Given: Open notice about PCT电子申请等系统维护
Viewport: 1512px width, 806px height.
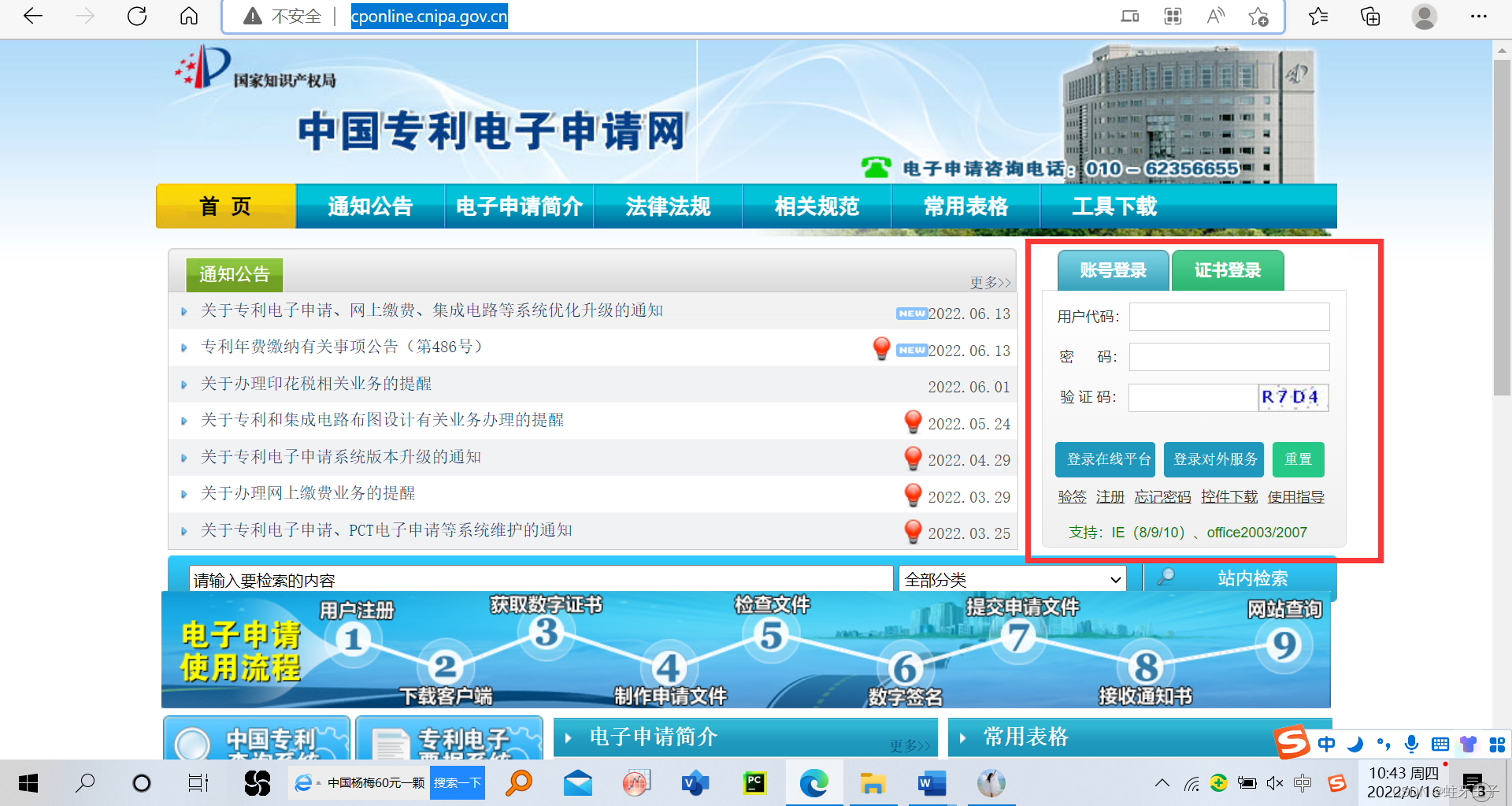Looking at the screenshot, I should coord(386,530).
